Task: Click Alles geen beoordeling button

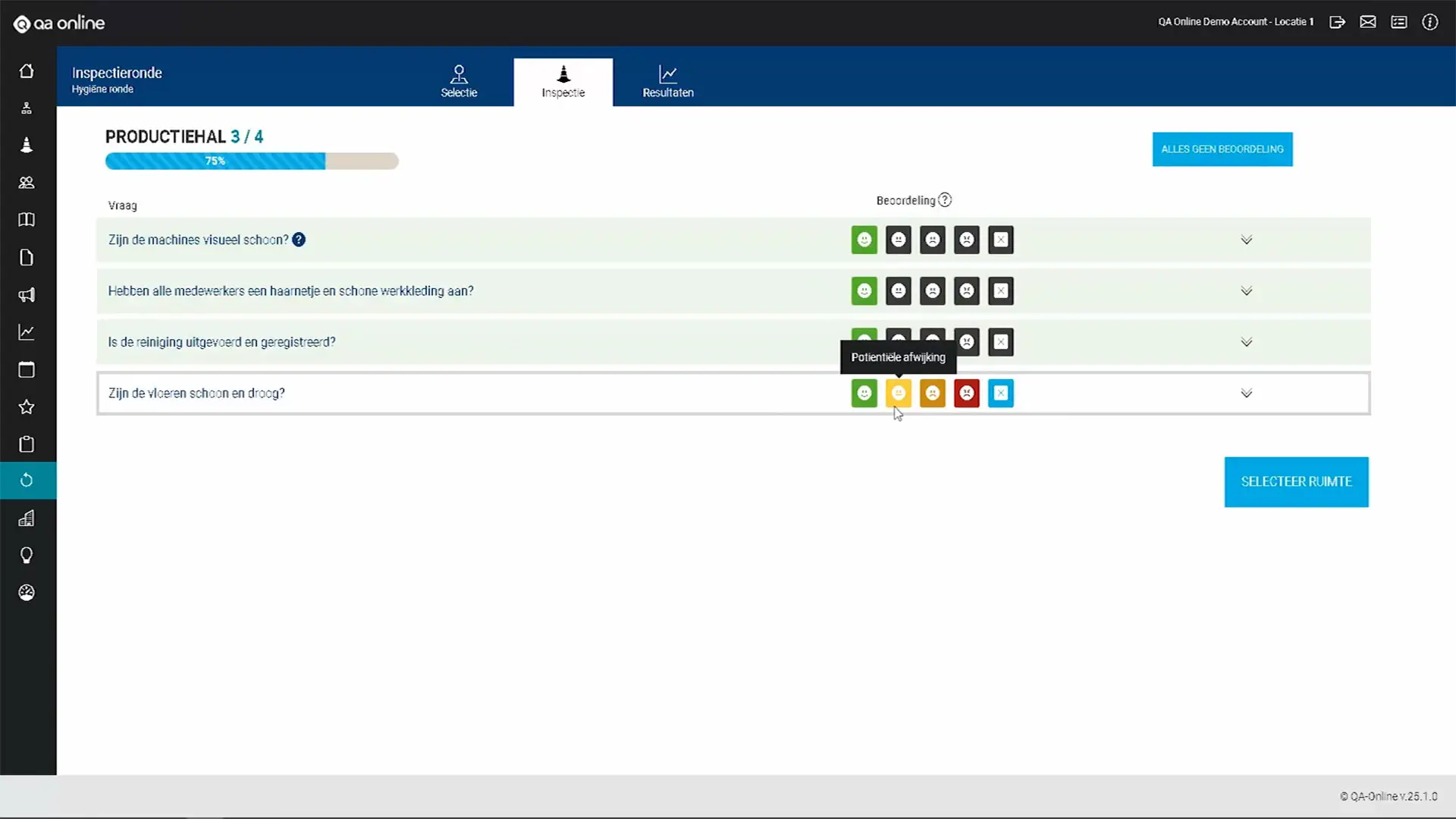Action: click(1222, 149)
